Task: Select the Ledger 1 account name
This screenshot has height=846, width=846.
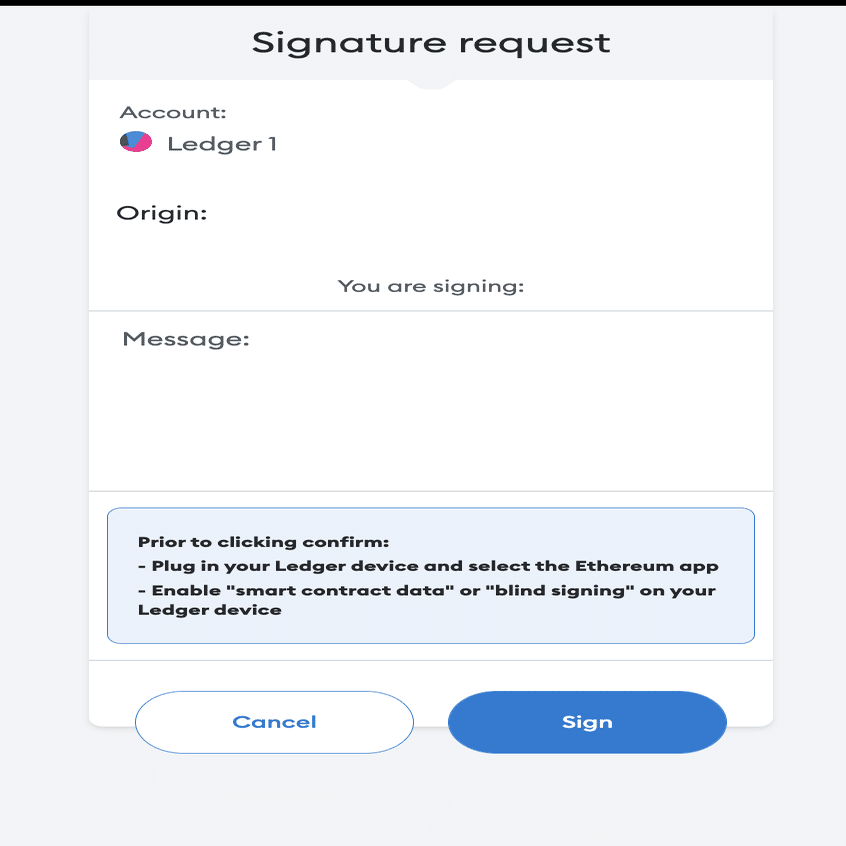Action: point(222,144)
